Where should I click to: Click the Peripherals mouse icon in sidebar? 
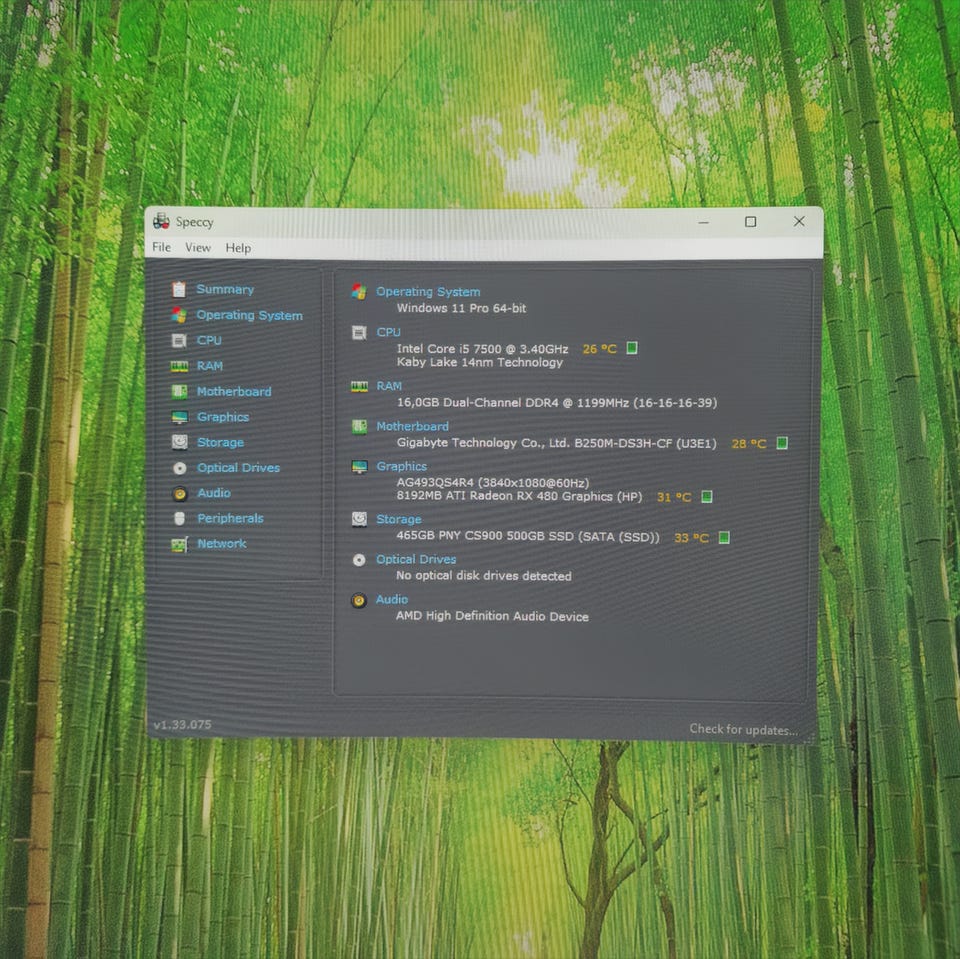179,519
